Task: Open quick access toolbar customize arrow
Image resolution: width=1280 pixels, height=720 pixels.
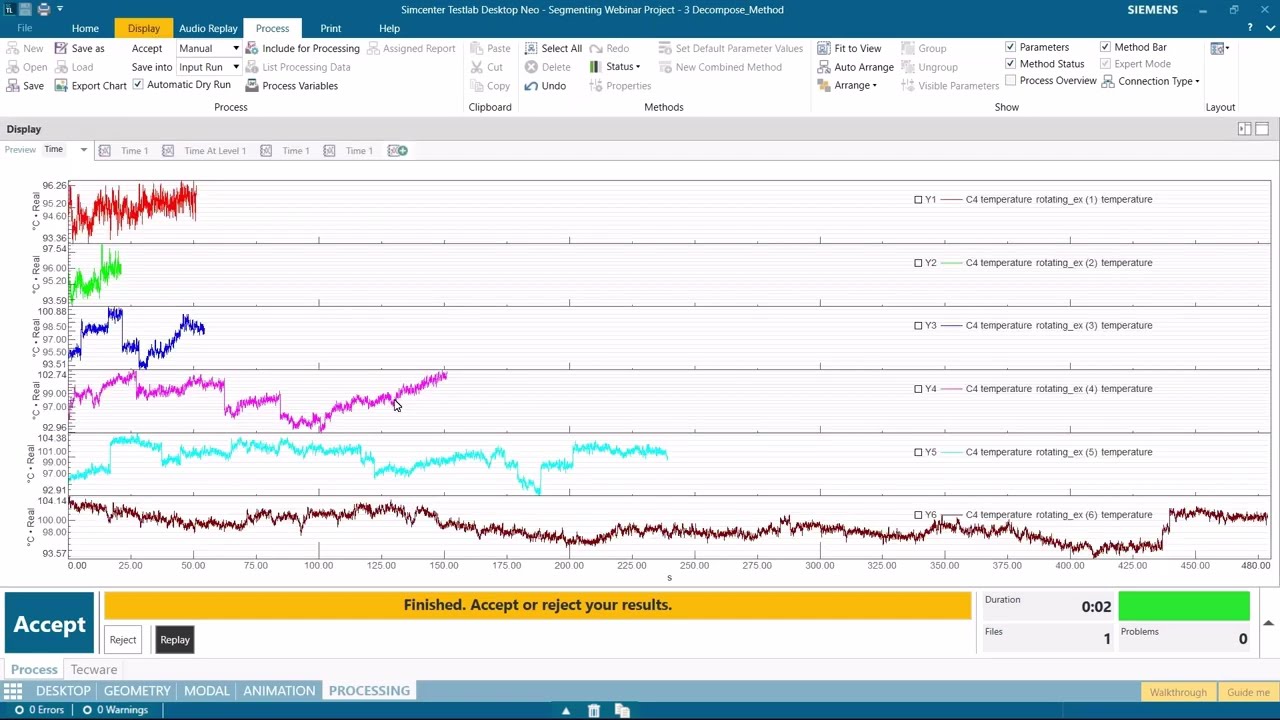Action: [x=60, y=9]
